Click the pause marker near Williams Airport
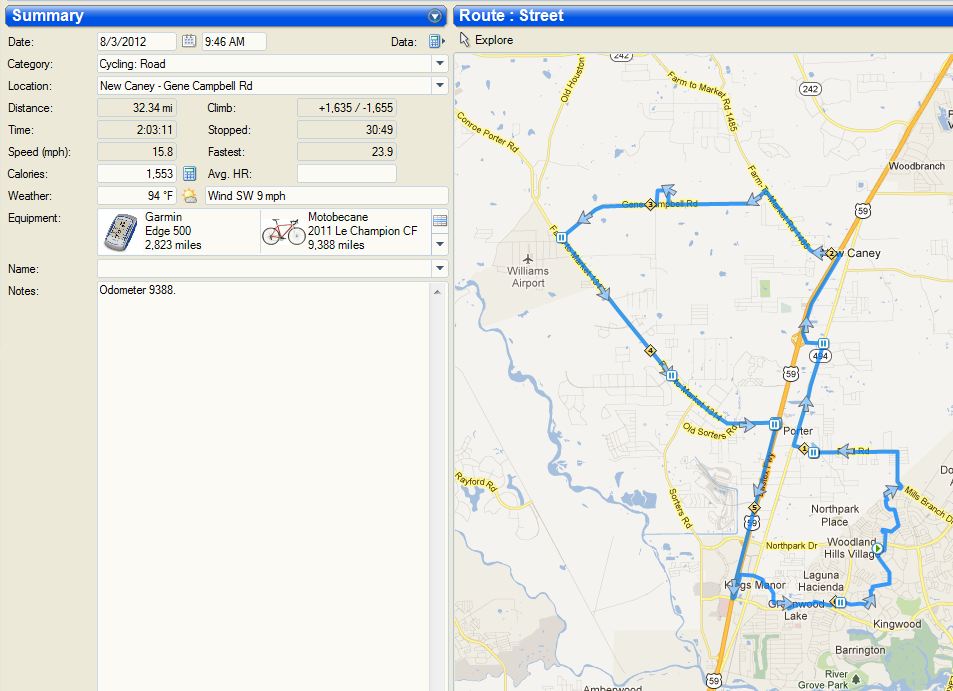 (562, 237)
